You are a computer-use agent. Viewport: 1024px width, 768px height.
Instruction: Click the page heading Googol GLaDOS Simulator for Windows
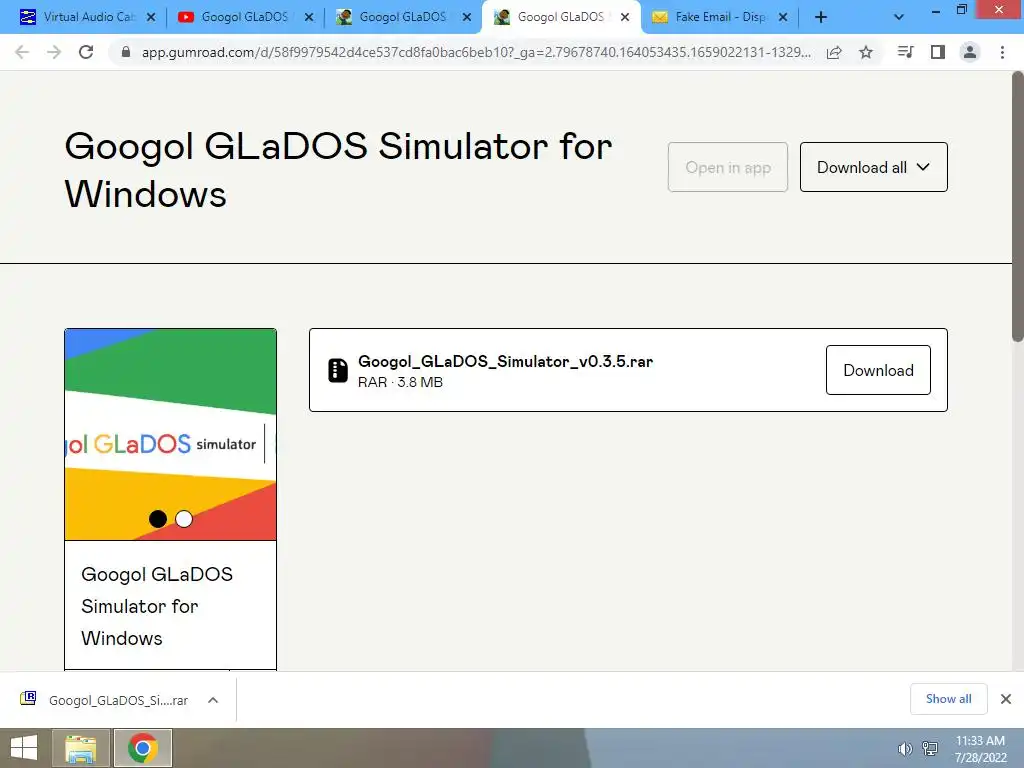(x=338, y=170)
